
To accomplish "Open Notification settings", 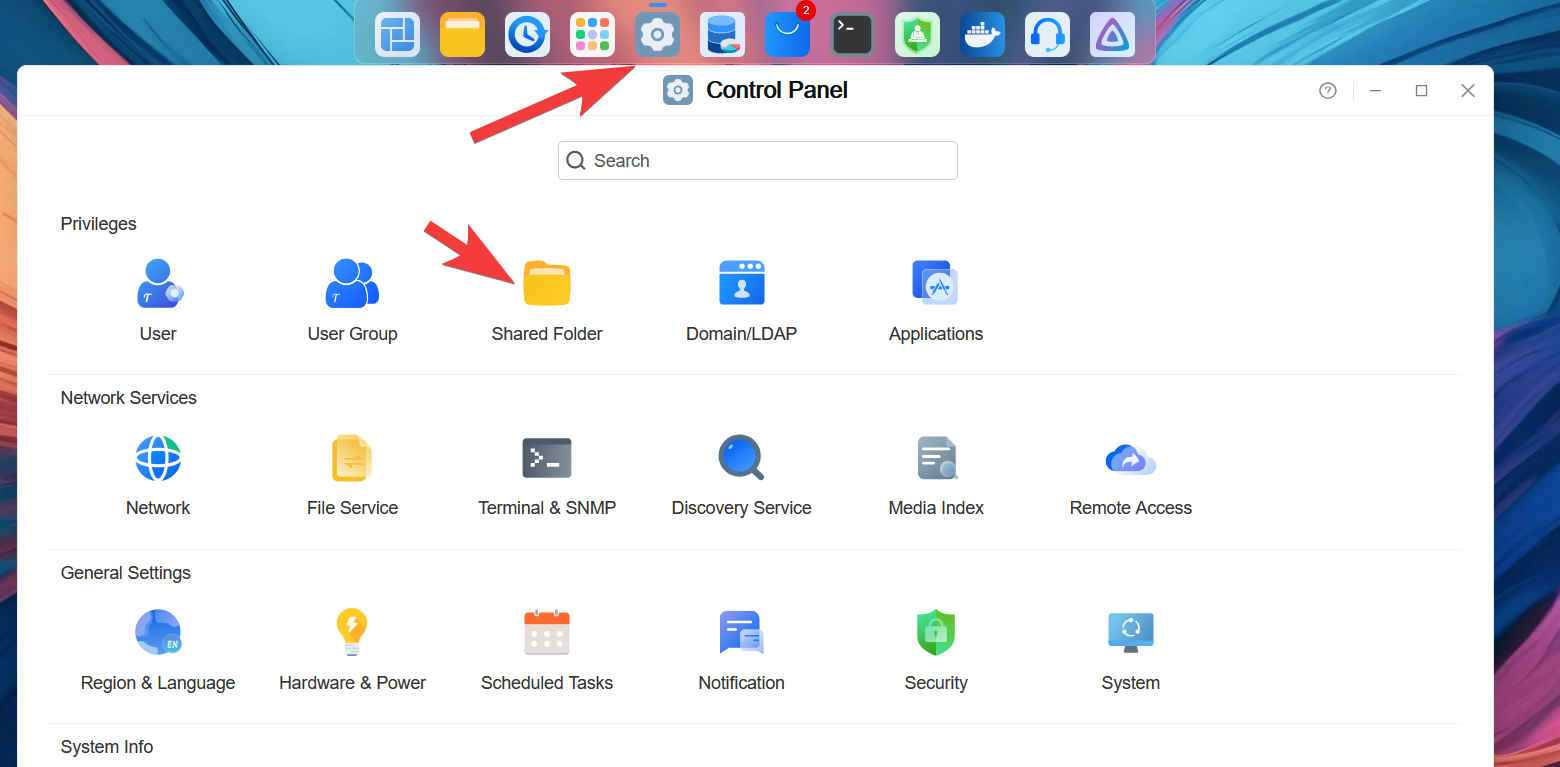I will coord(741,633).
